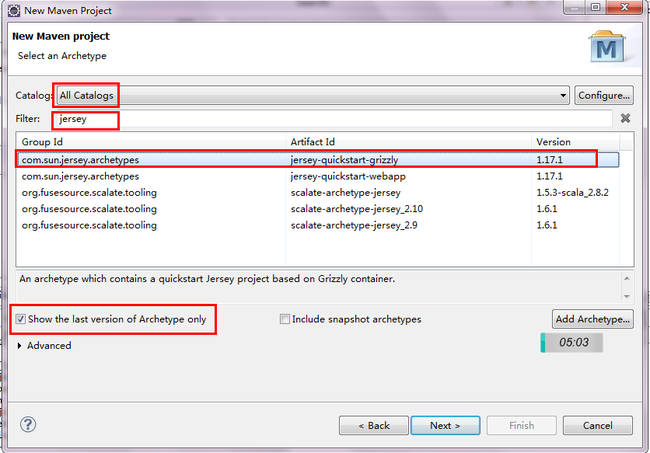Proceed with the Next > button

445,426
